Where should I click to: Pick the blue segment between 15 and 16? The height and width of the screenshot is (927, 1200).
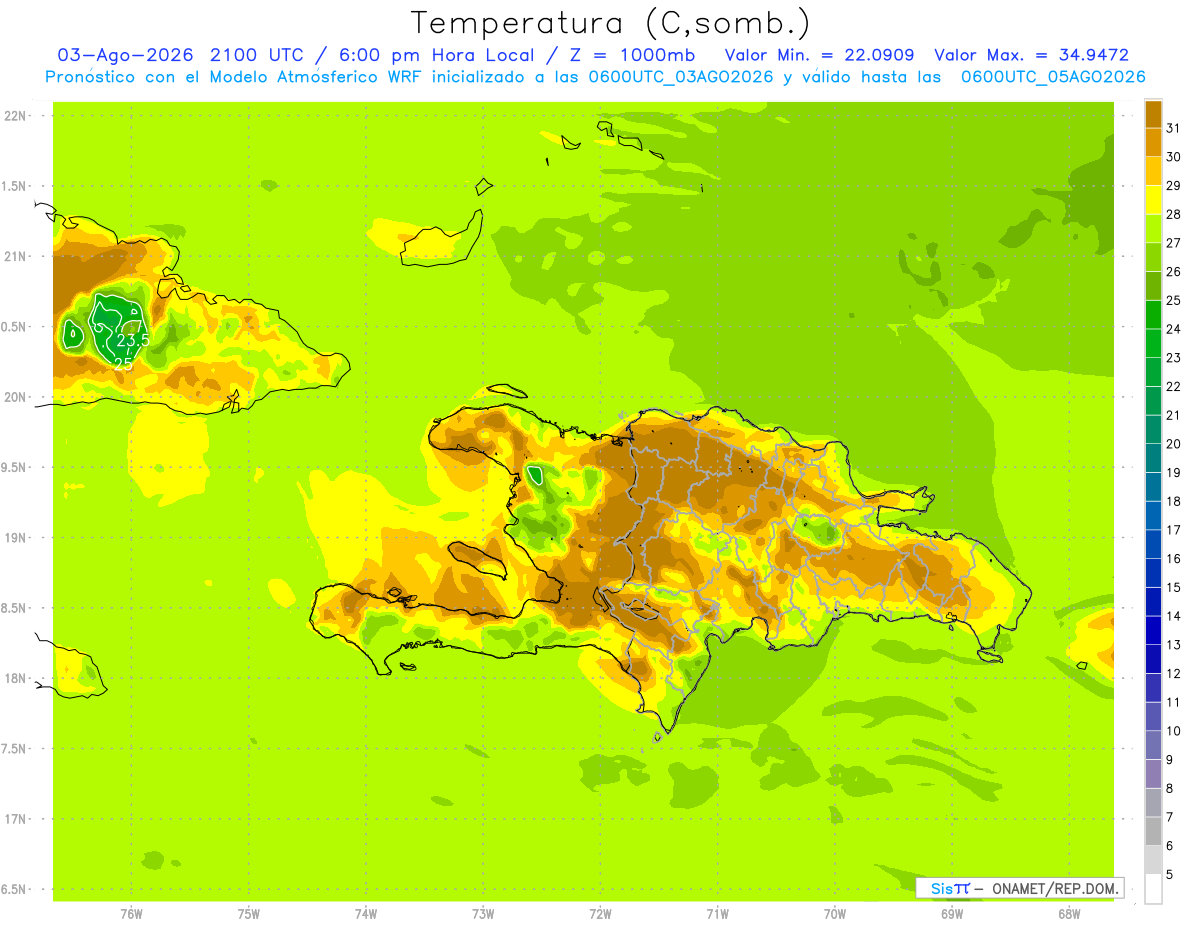point(1153,572)
